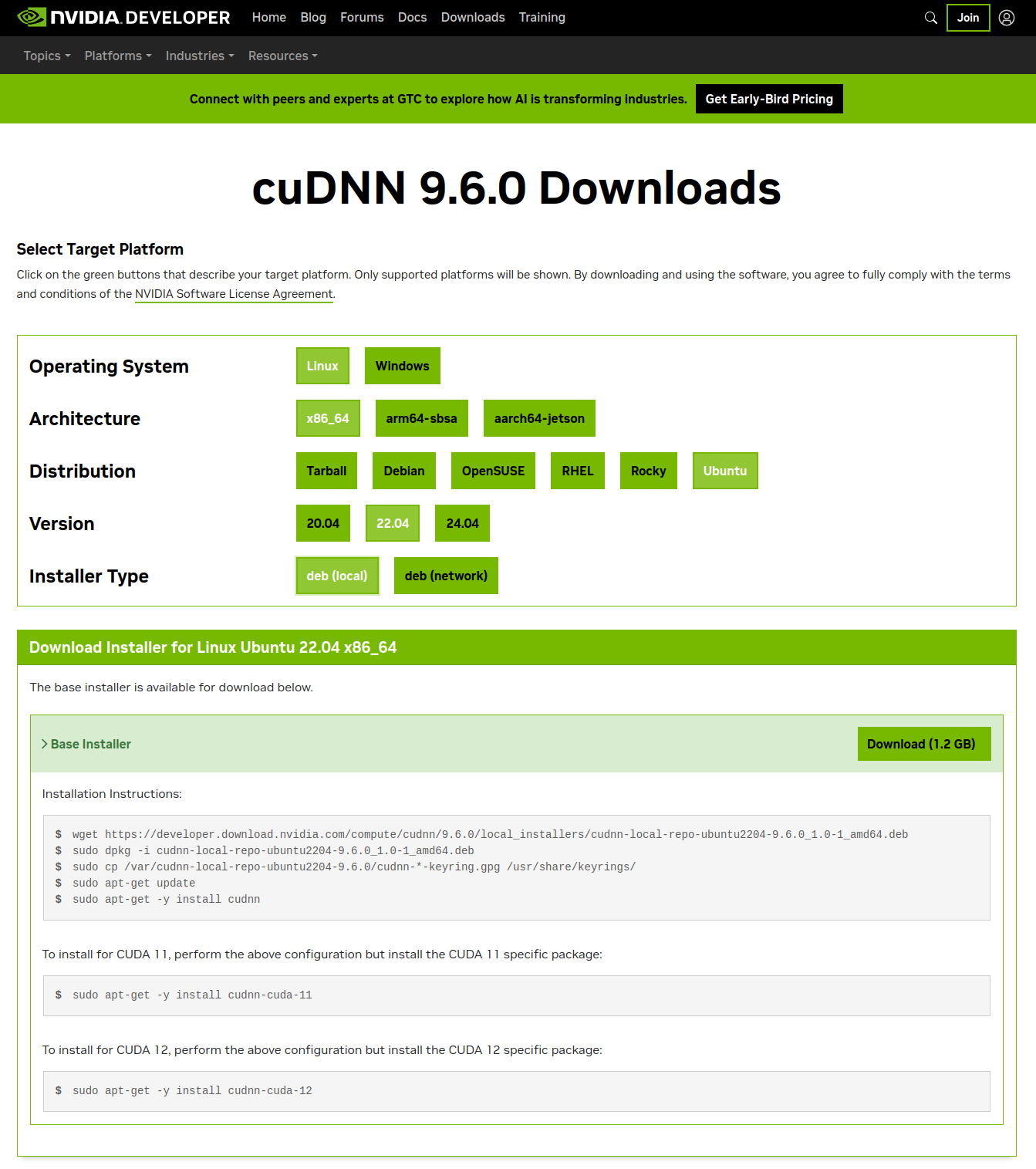
Task: Expand the Topics dropdown
Action: click(x=47, y=56)
